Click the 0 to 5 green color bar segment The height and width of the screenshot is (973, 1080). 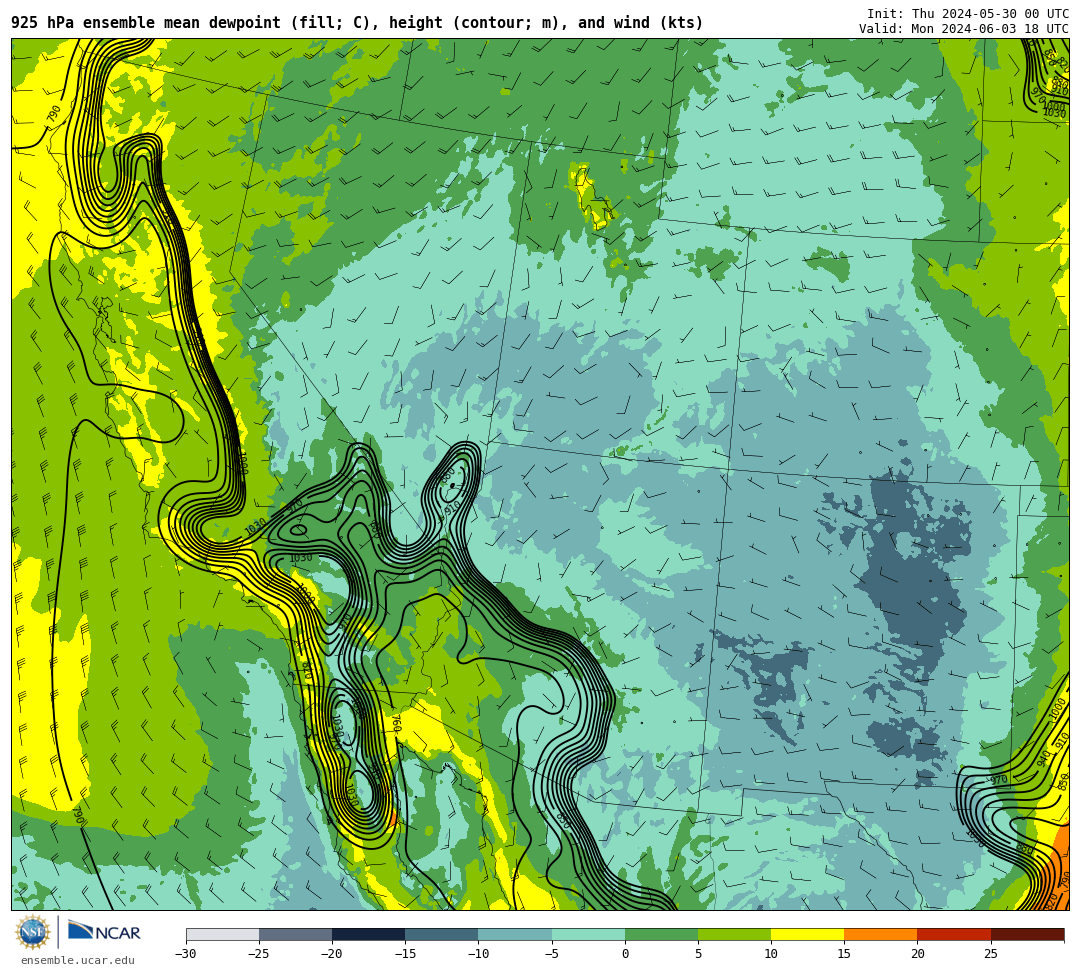coord(661,934)
